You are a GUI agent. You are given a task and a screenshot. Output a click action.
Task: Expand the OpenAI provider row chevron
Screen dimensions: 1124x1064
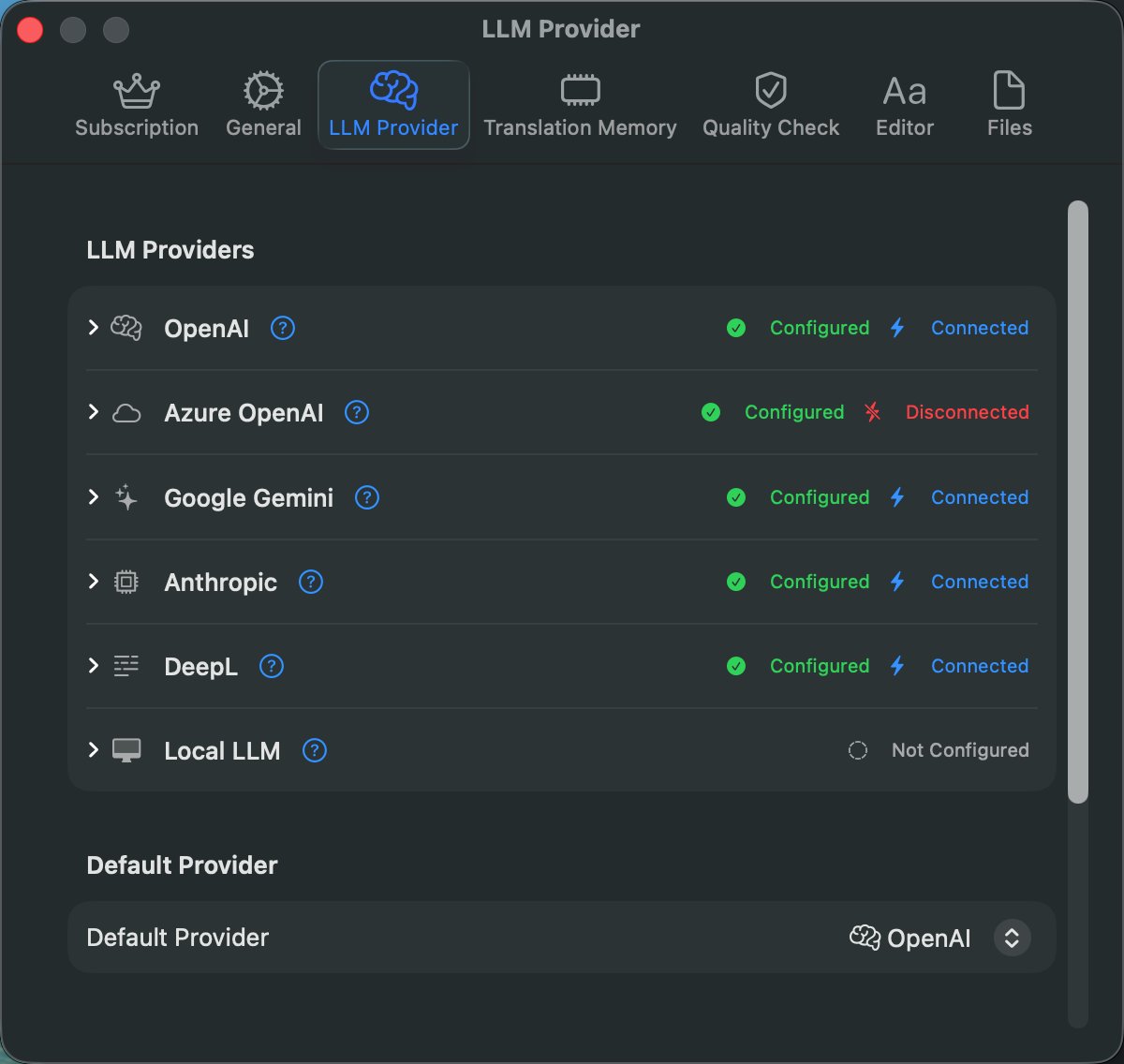tap(93, 327)
